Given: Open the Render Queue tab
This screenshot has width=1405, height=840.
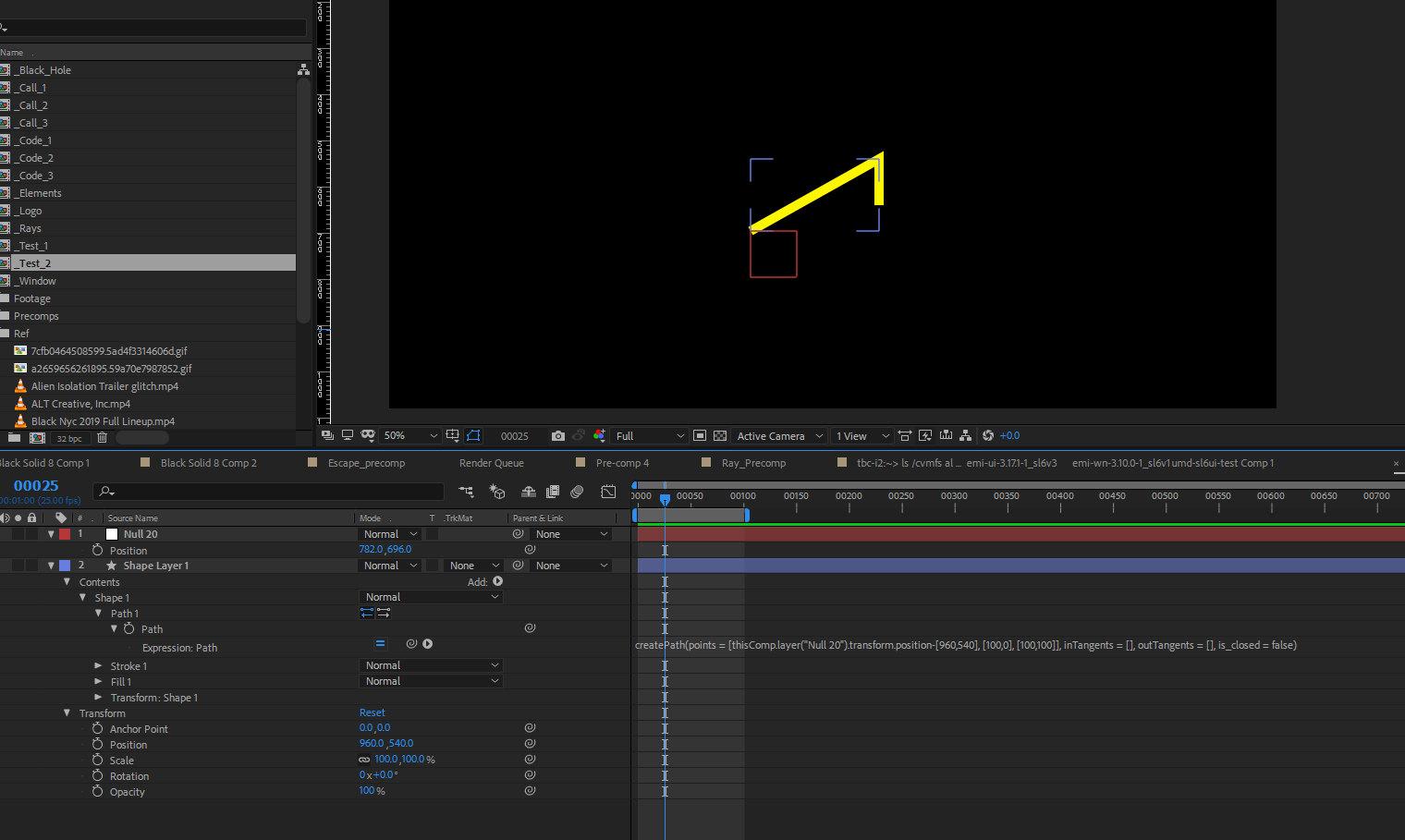Looking at the screenshot, I should 492,463.
